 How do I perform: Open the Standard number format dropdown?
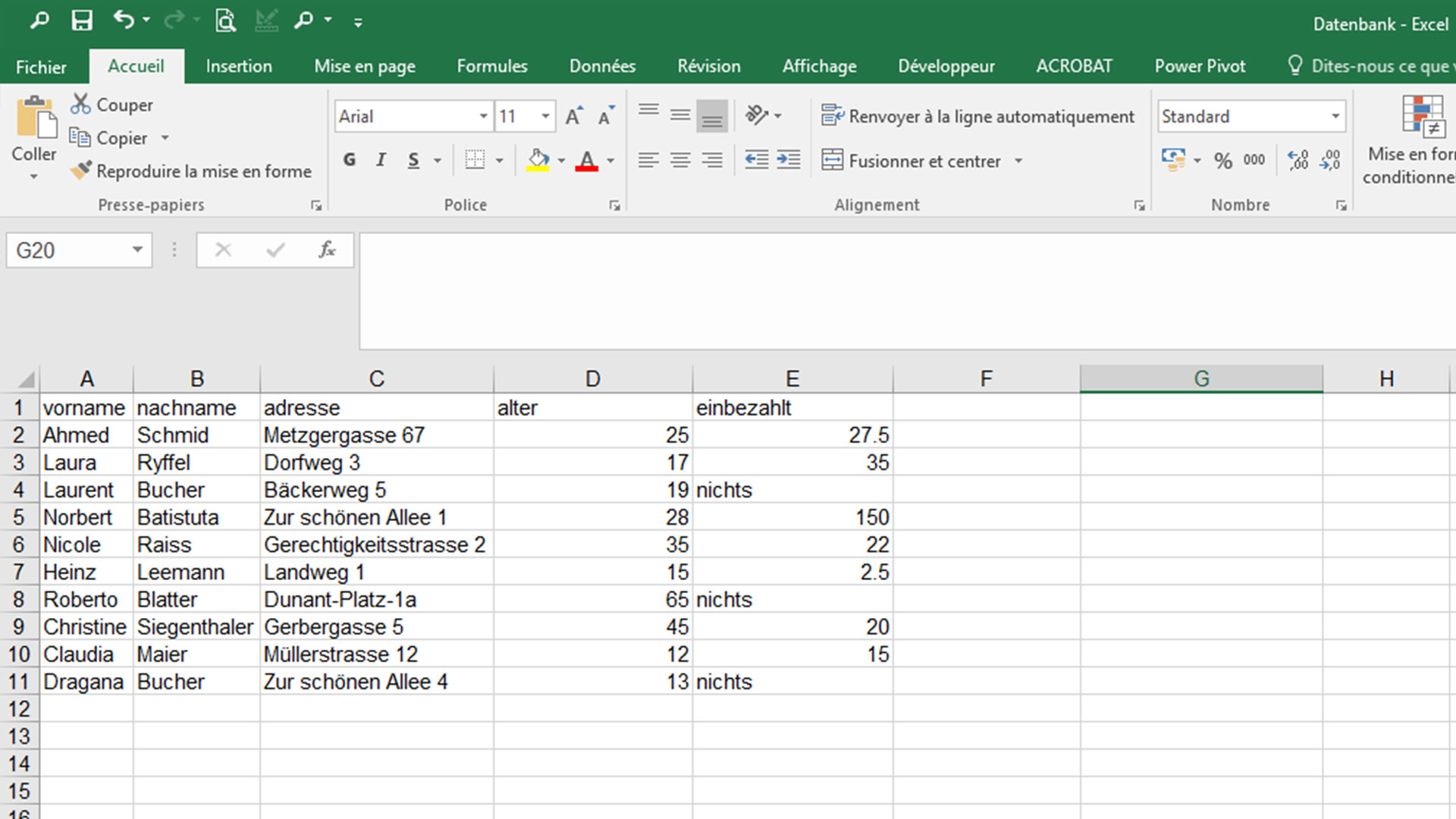1336,116
